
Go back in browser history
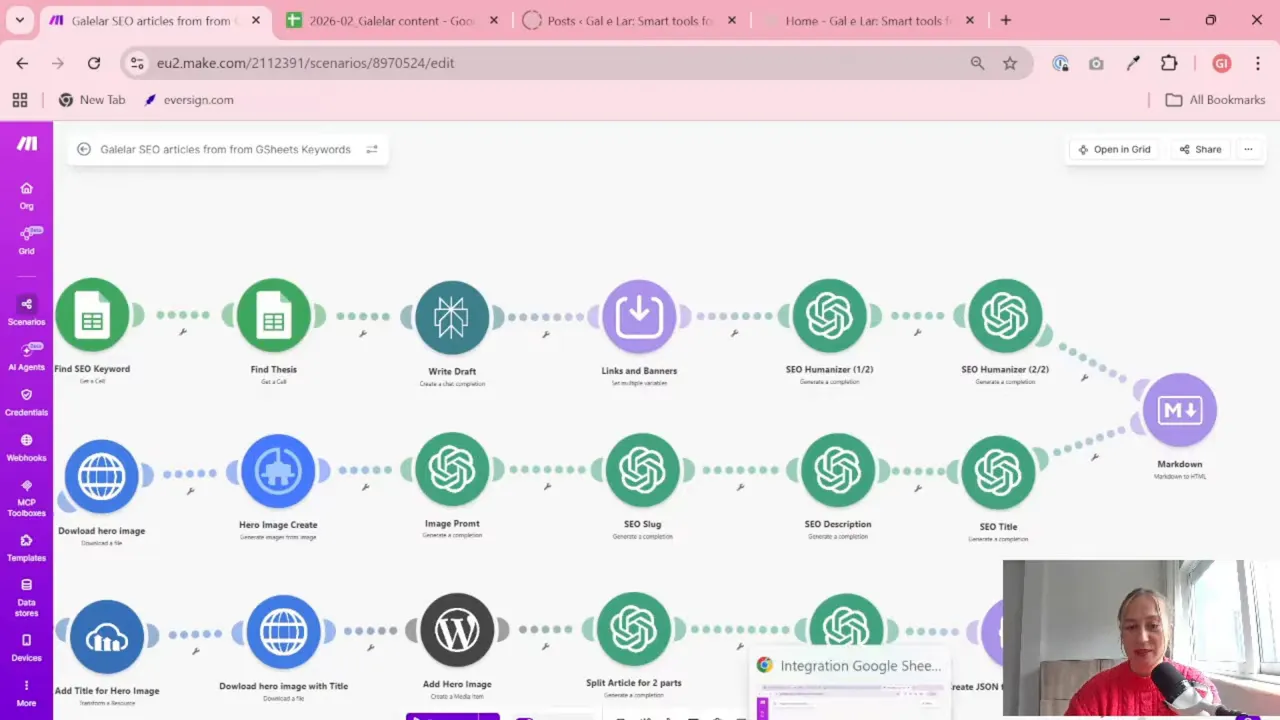pyautogui.click(x=22, y=63)
